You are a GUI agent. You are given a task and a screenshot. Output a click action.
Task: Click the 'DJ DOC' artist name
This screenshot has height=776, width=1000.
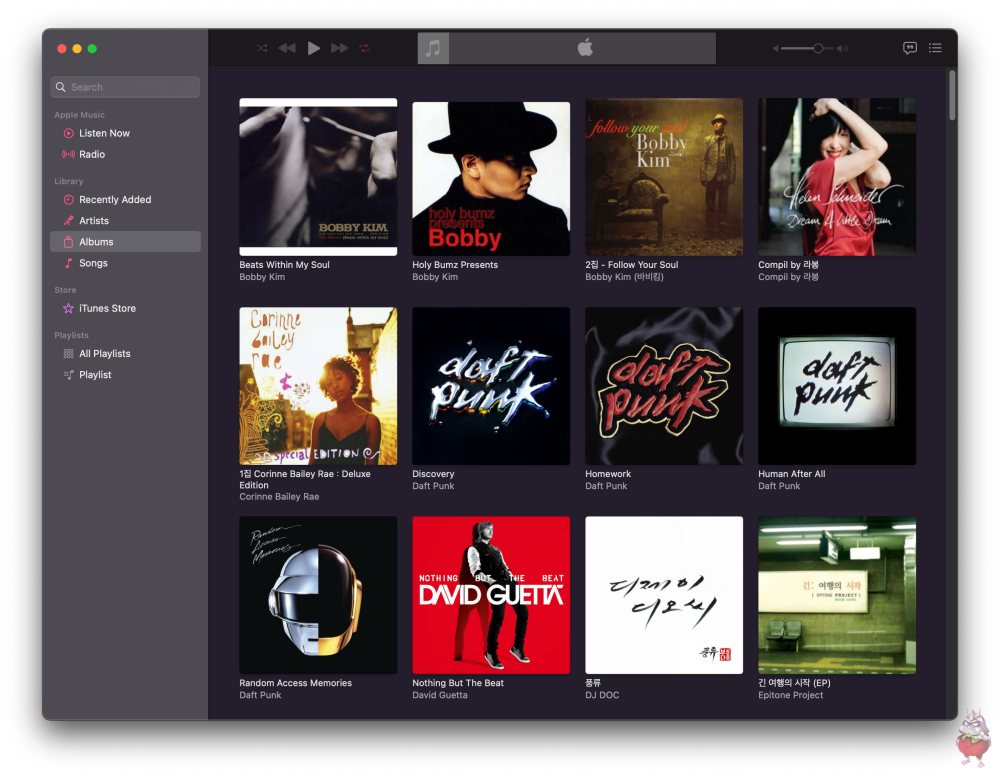point(602,695)
